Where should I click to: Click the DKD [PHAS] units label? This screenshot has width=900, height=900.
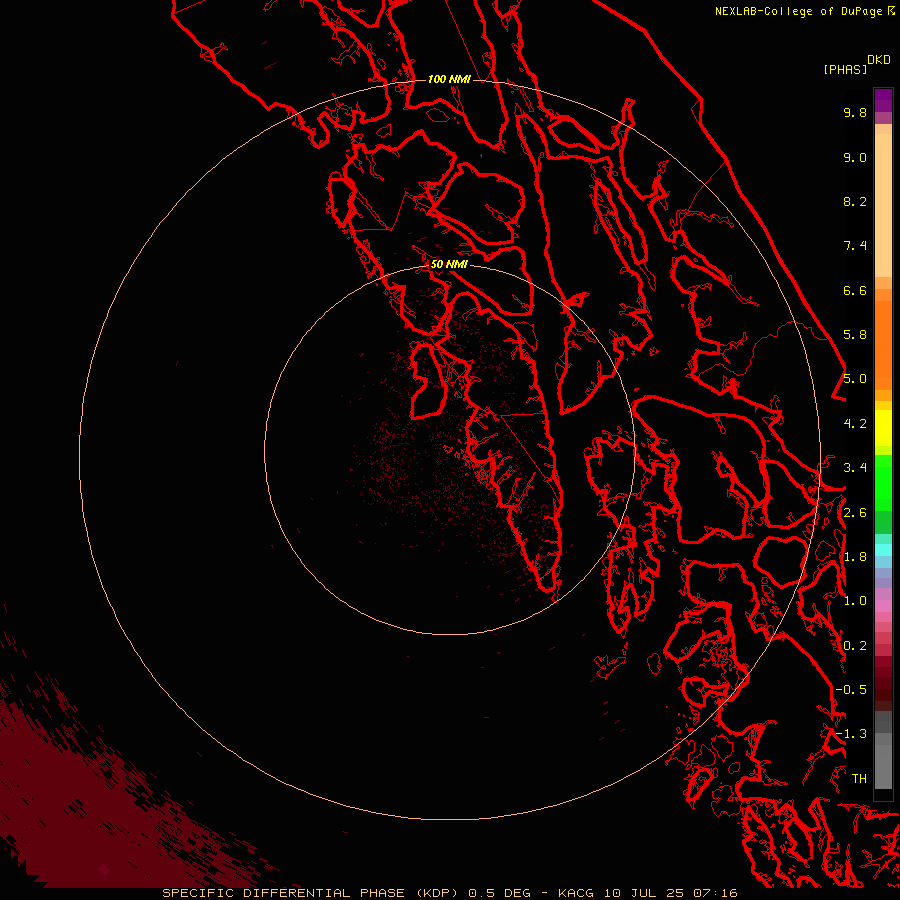(856, 64)
